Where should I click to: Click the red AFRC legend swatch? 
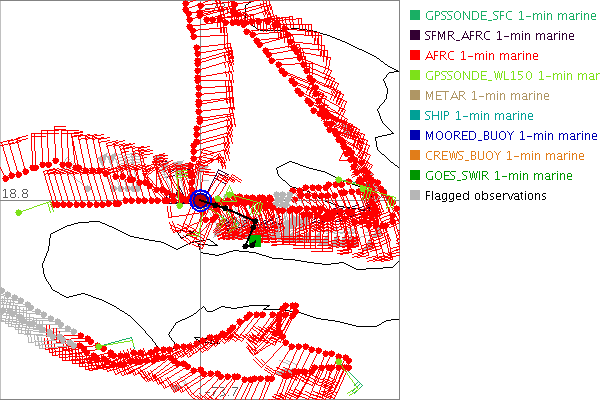pos(413,56)
